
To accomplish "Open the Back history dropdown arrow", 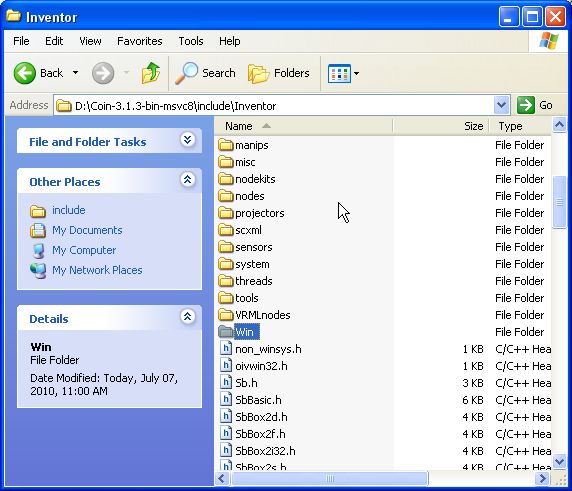I will tap(75, 73).
